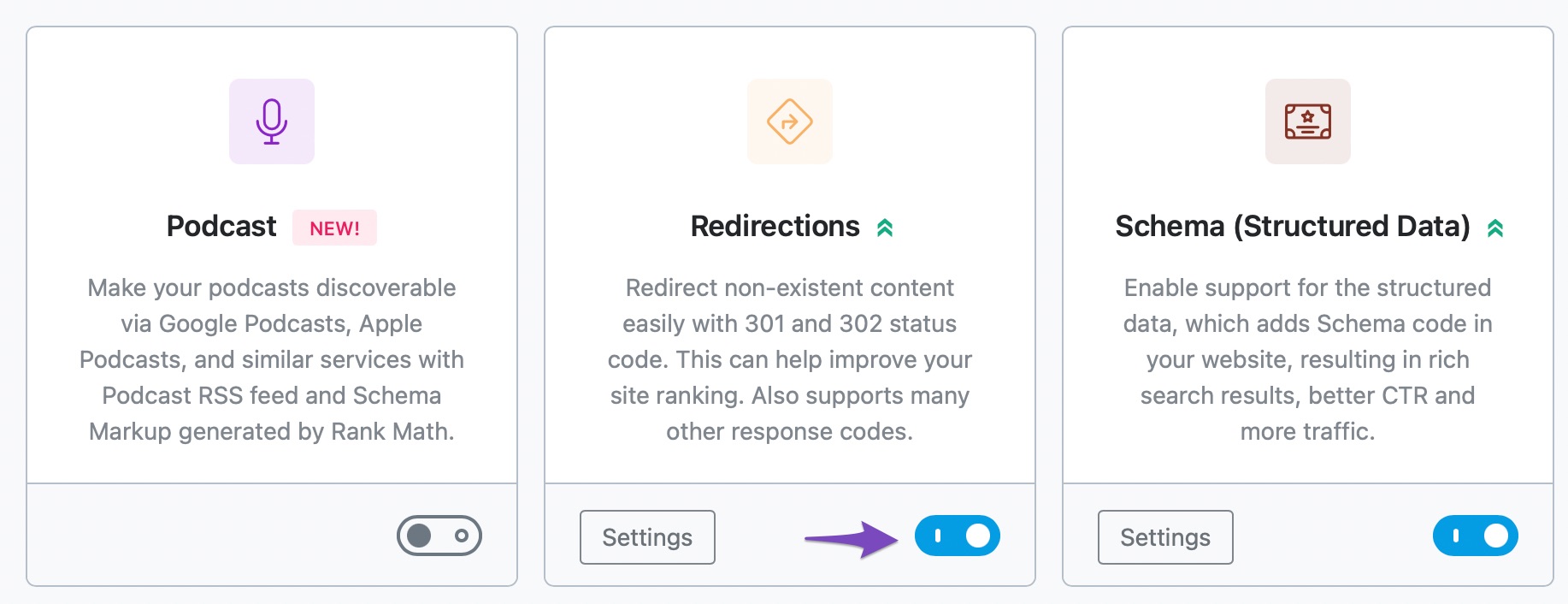
Task: Click the Podcast module title
Action: [221, 226]
